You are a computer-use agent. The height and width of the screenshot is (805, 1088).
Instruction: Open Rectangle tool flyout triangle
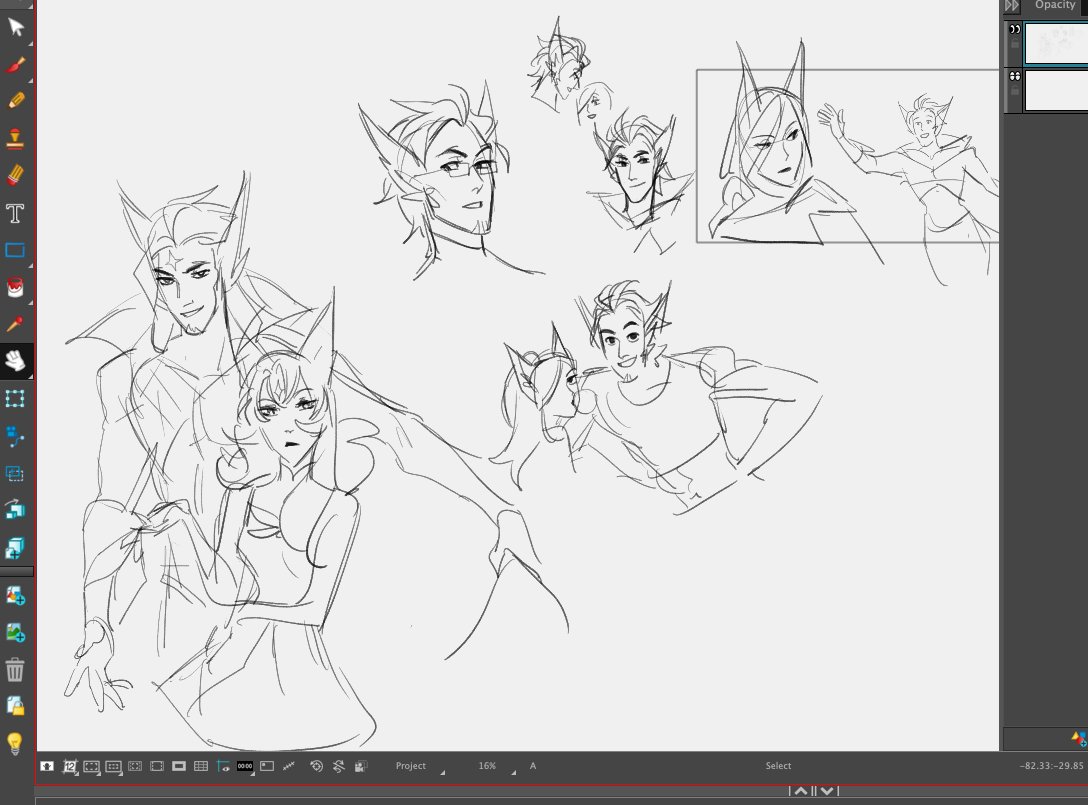click(30, 266)
